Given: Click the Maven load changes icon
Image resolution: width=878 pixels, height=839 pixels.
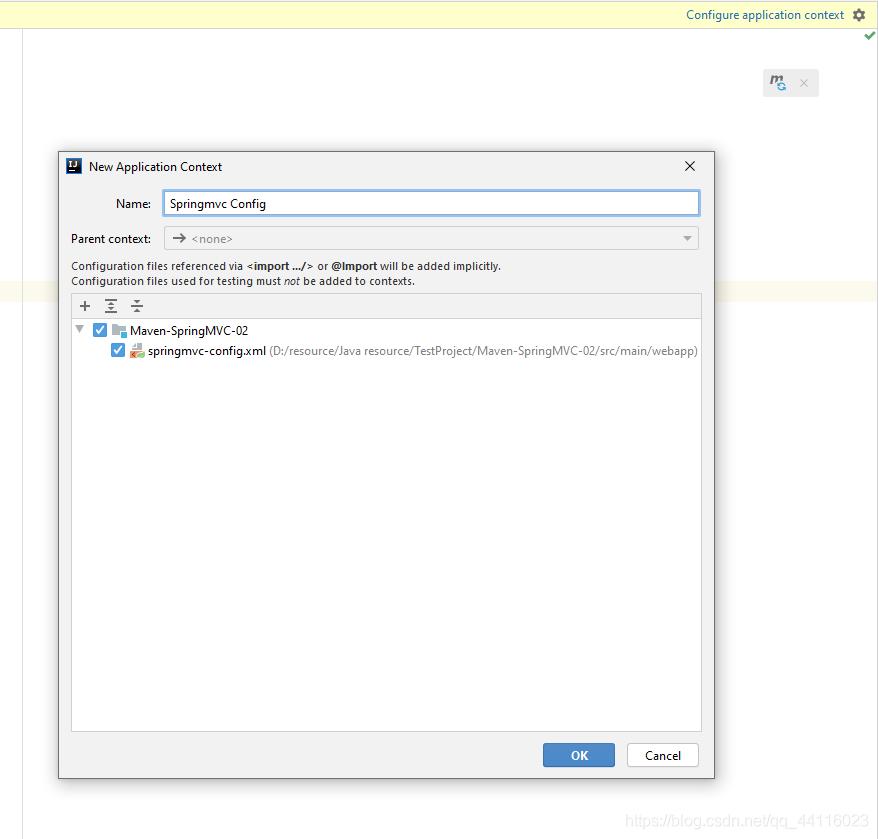Looking at the screenshot, I should 778,83.
